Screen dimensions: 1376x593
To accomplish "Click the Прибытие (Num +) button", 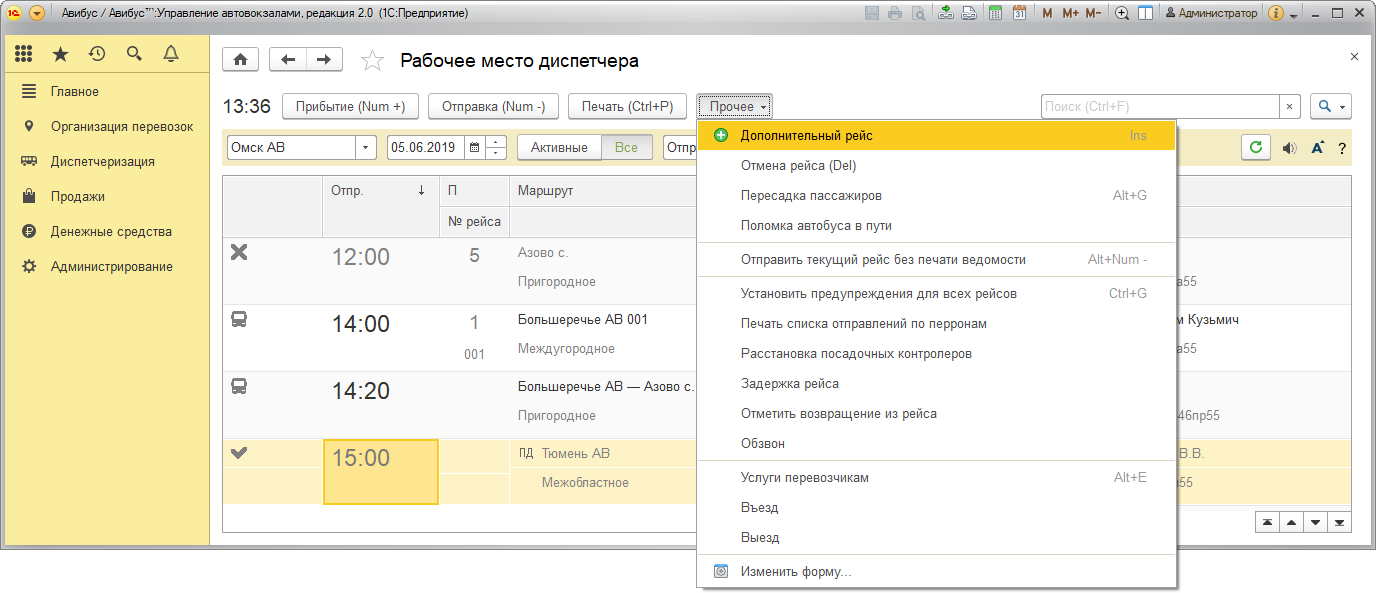I will (x=350, y=106).
